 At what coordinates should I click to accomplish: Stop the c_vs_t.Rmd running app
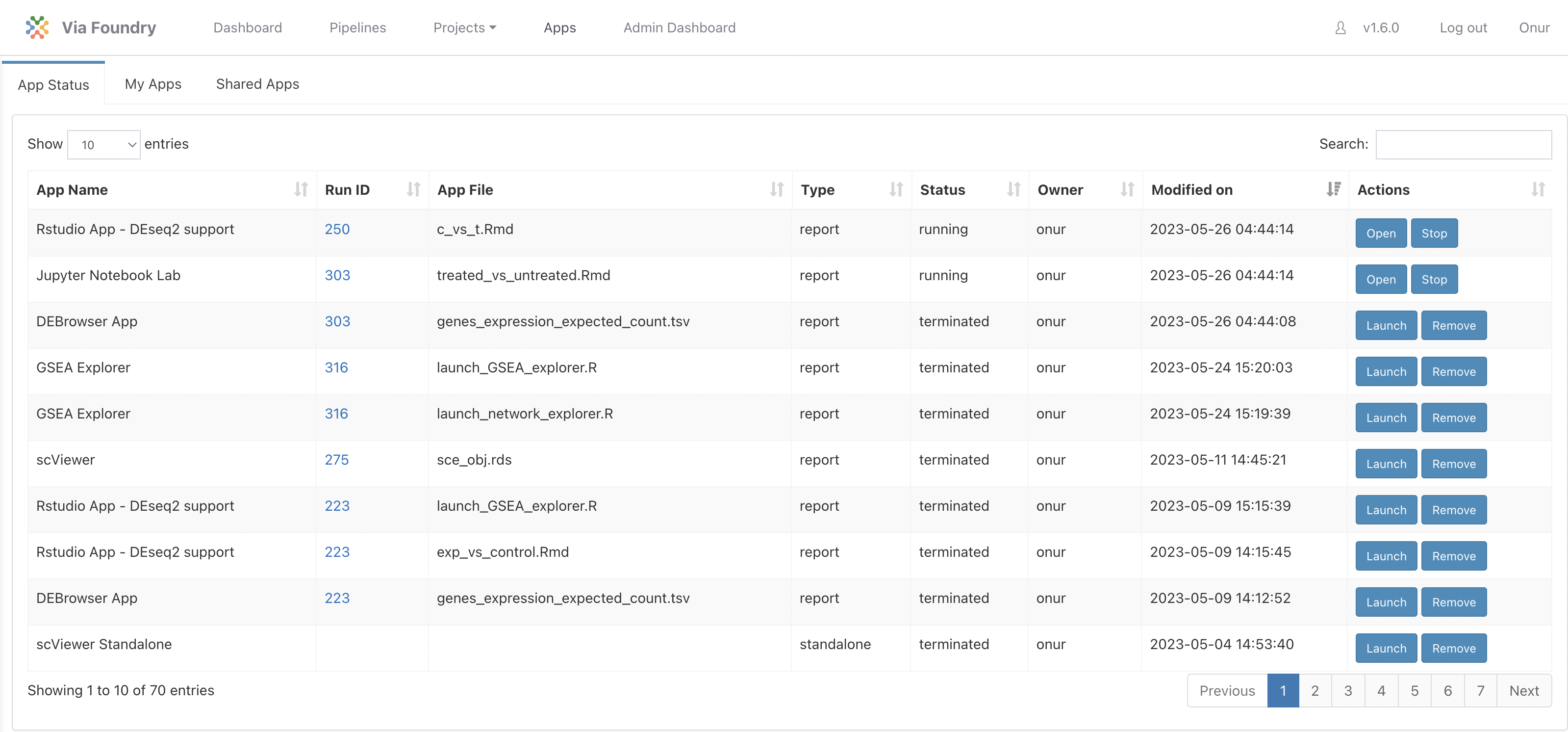coord(1434,233)
